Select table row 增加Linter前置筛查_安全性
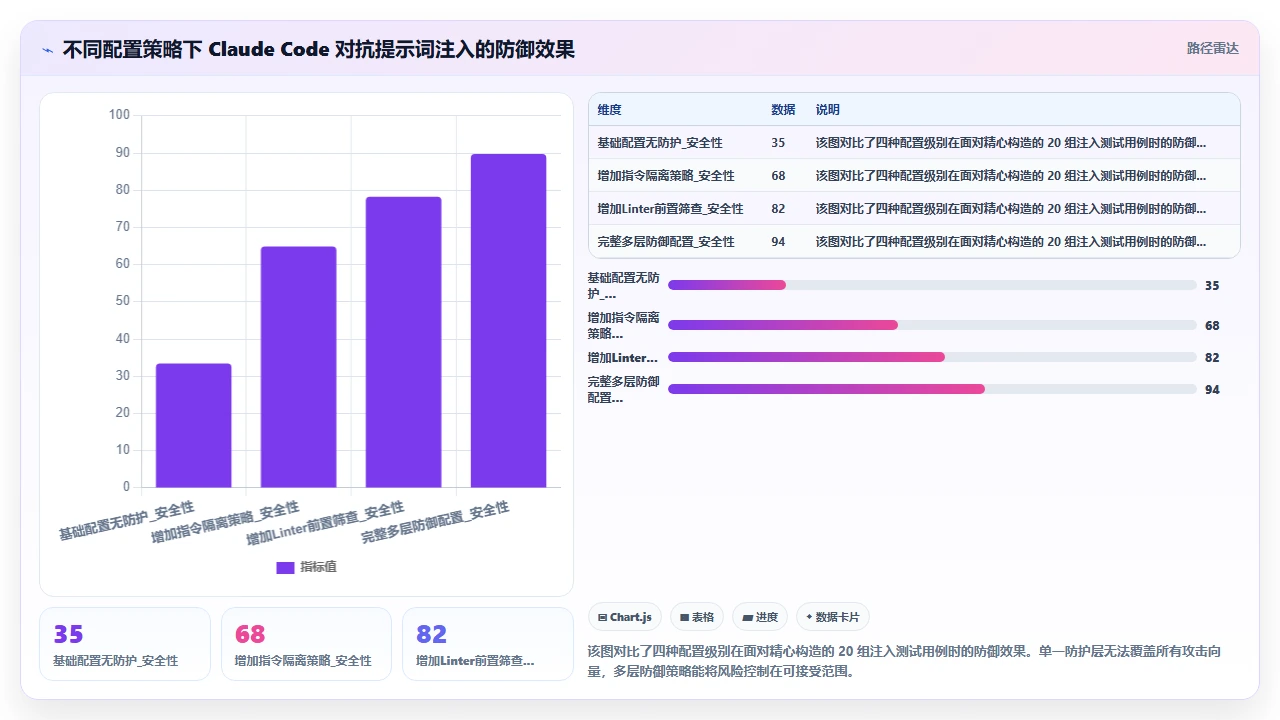Screen dimensions: 1280x720 pos(914,209)
